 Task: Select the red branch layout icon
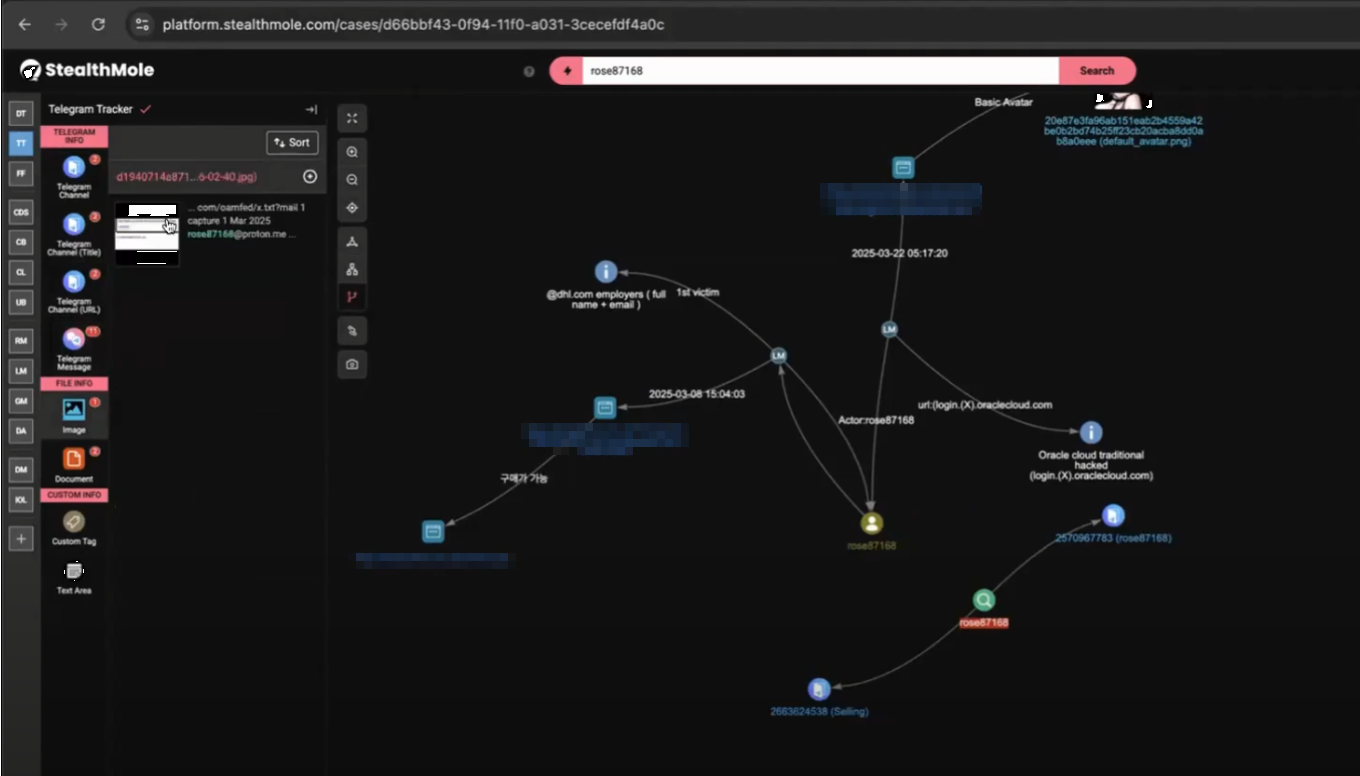pyautogui.click(x=352, y=297)
